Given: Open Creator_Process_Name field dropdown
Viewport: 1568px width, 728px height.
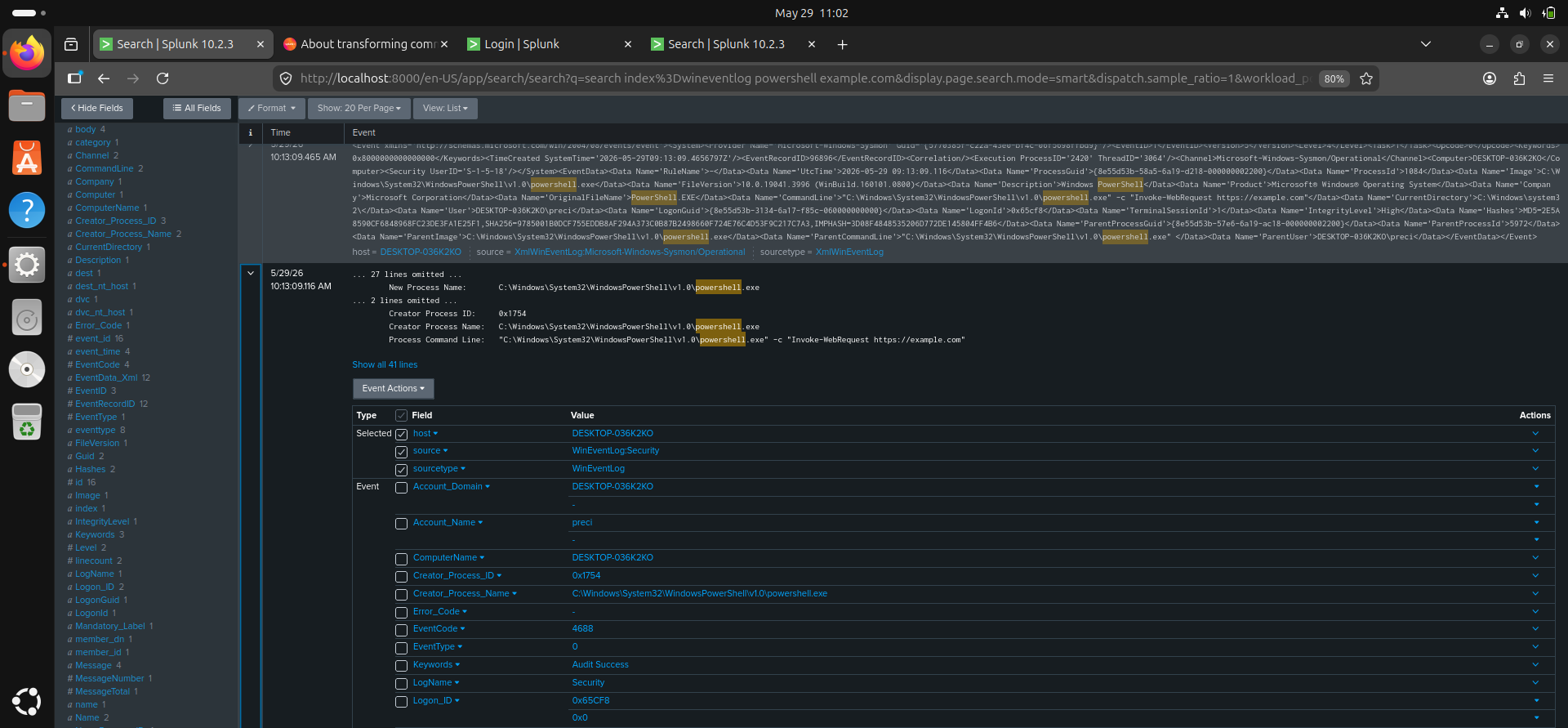Looking at the screenshot, I should click(465, 594).
